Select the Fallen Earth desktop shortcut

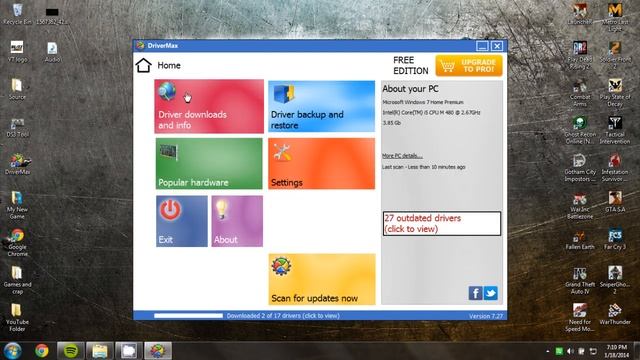pos(580,239)
